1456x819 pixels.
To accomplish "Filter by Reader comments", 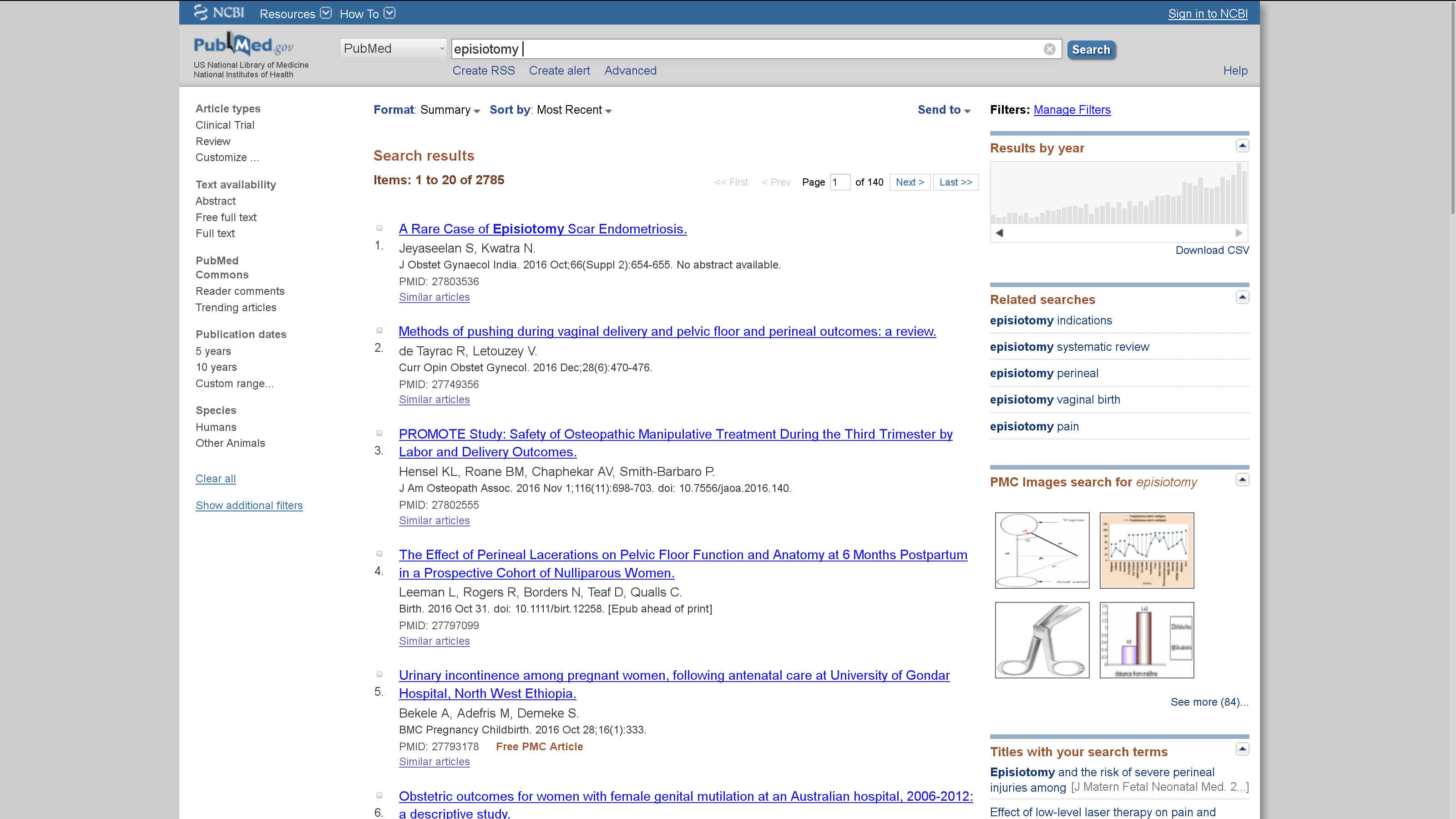I will pyautogui.click(x=240, y=291).
